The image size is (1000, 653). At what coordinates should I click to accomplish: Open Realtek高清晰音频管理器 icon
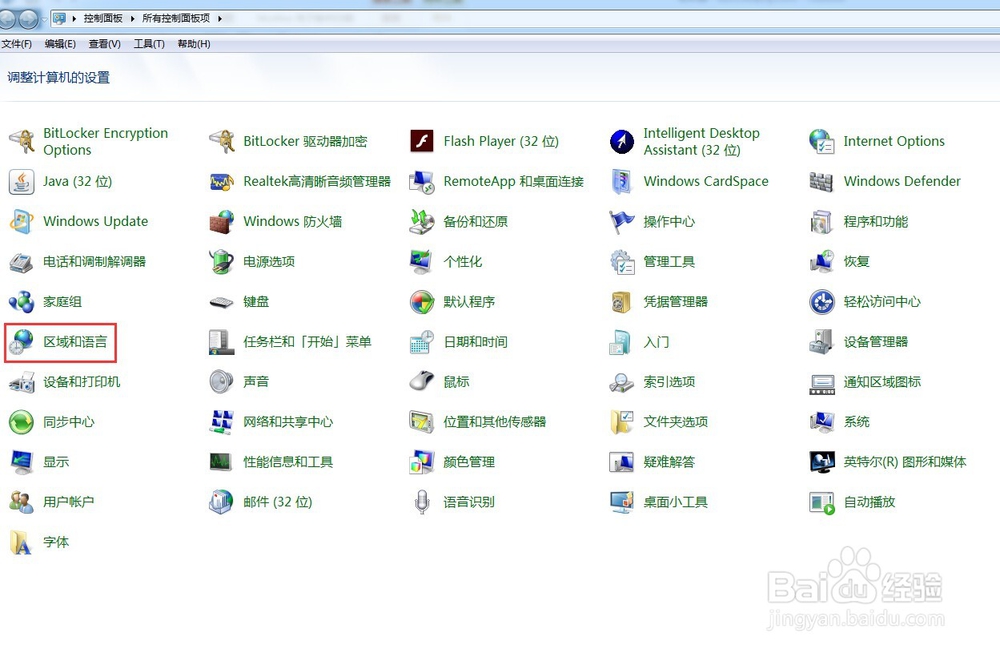tap(222, 182)
